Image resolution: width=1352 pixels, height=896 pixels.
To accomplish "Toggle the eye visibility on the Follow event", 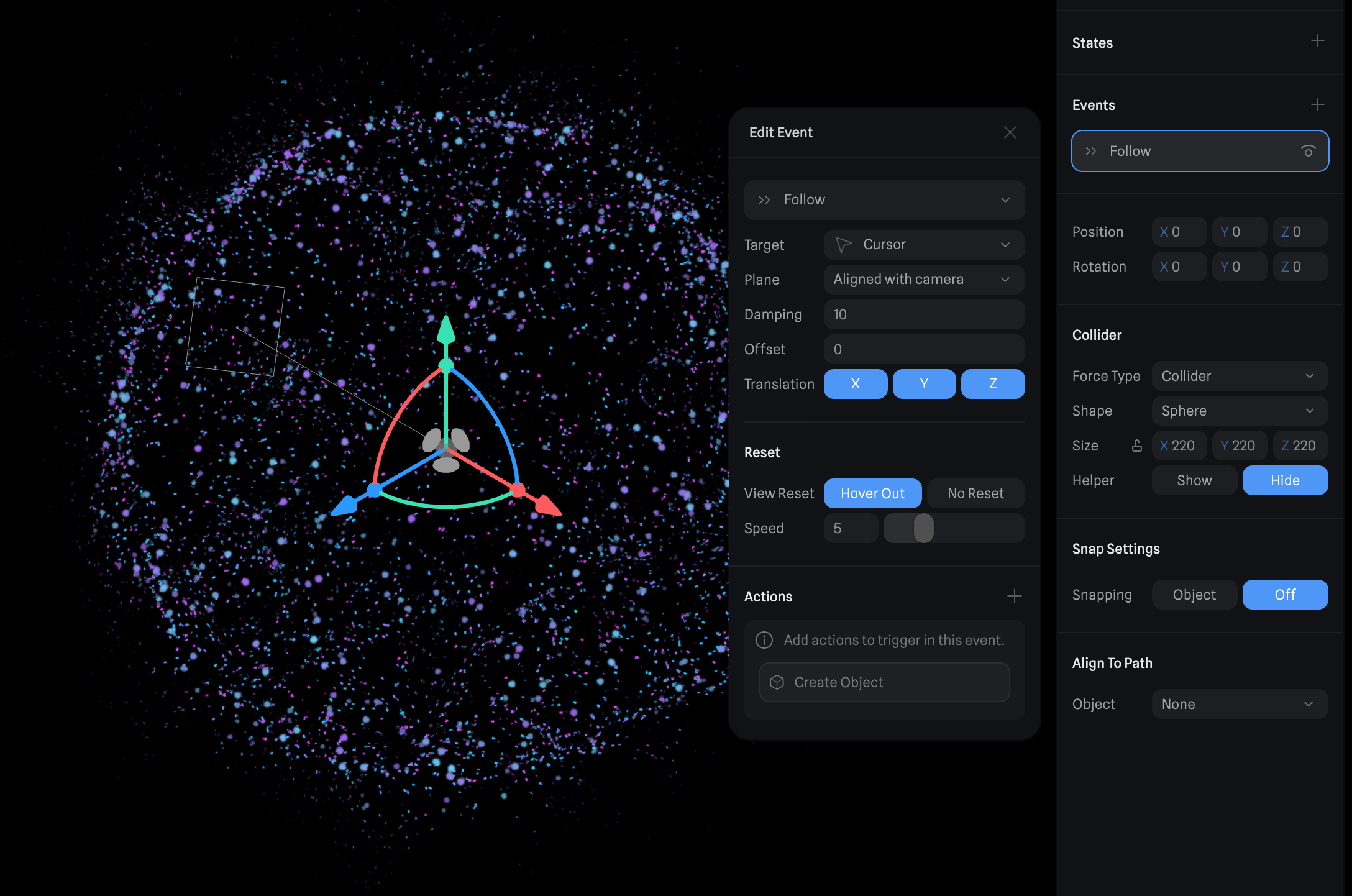I will 1308,151.
